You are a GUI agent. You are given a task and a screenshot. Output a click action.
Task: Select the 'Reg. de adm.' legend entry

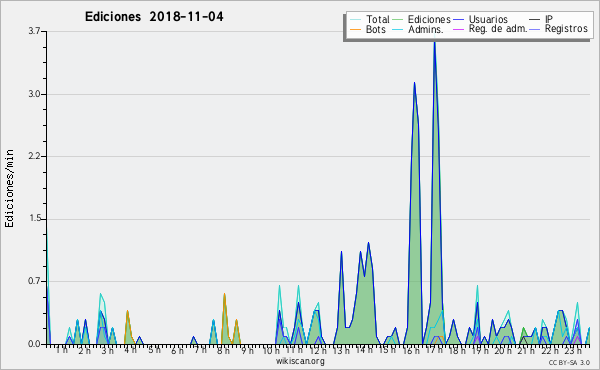click(x=498, y=29)
